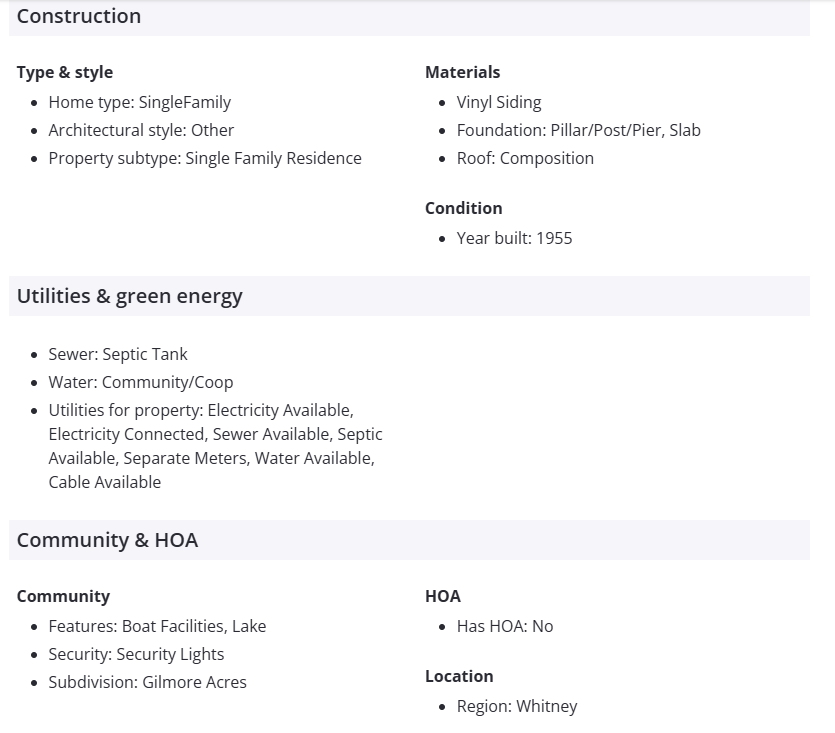Click the Utilities & green energy header
Screen dimensions: 835x733
tap(130, 296)
